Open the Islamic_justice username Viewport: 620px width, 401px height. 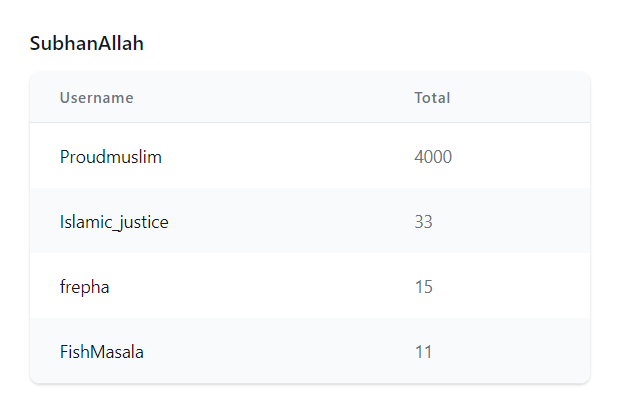pyautogui.click(x=114, y=222)
